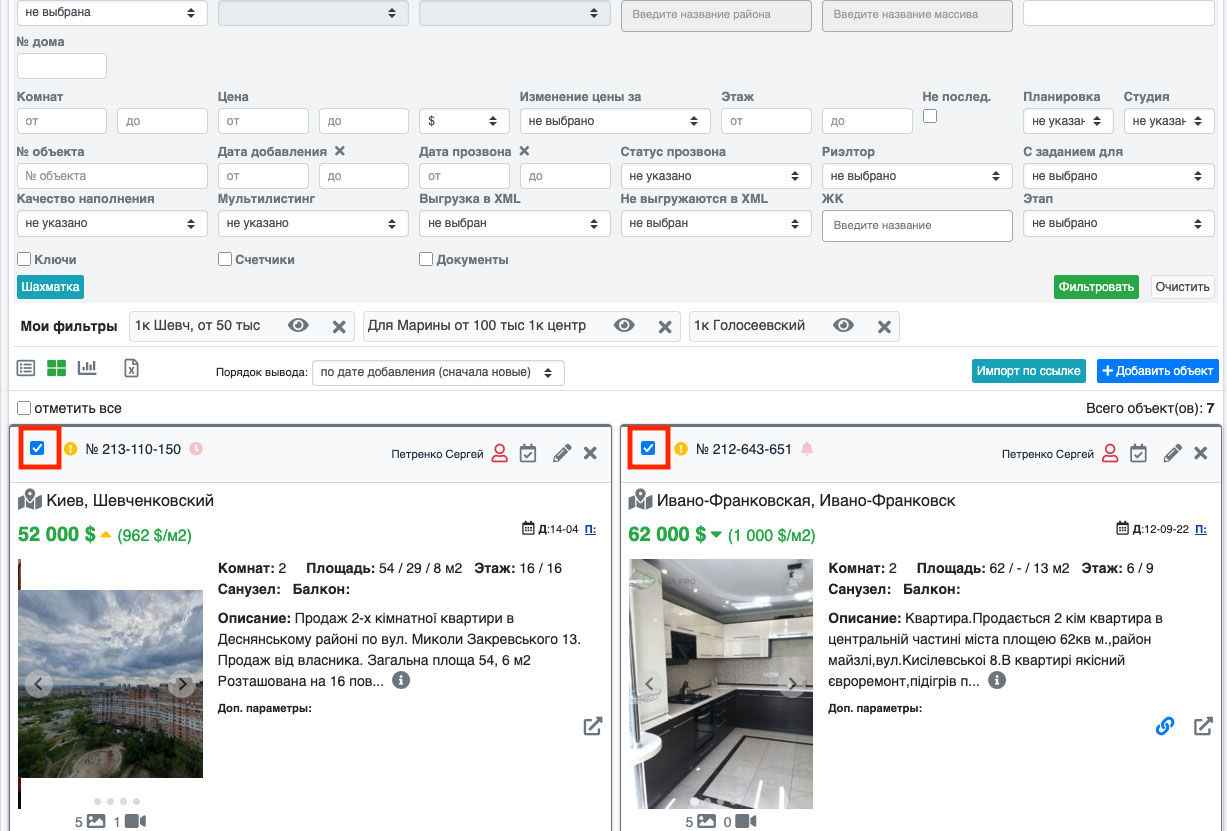Open Kiev listing in external window icon

[593, 727]
